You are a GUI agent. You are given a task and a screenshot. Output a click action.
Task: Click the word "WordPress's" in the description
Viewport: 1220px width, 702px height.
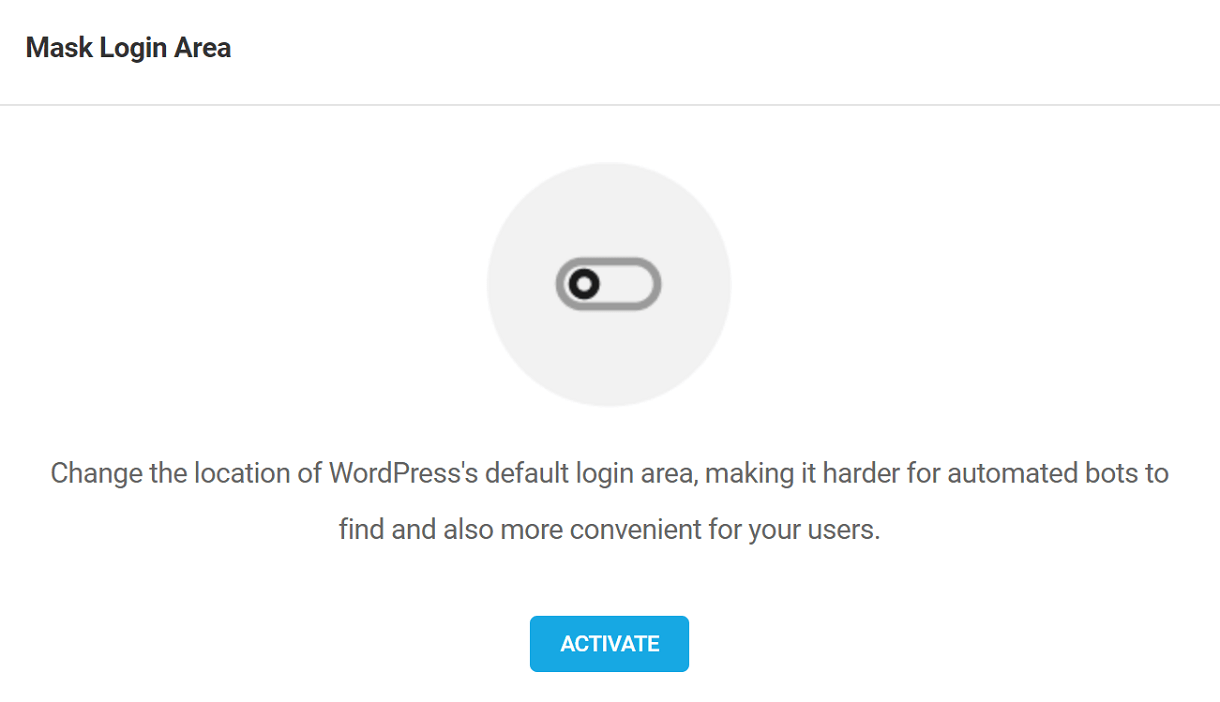click(404, 473)
